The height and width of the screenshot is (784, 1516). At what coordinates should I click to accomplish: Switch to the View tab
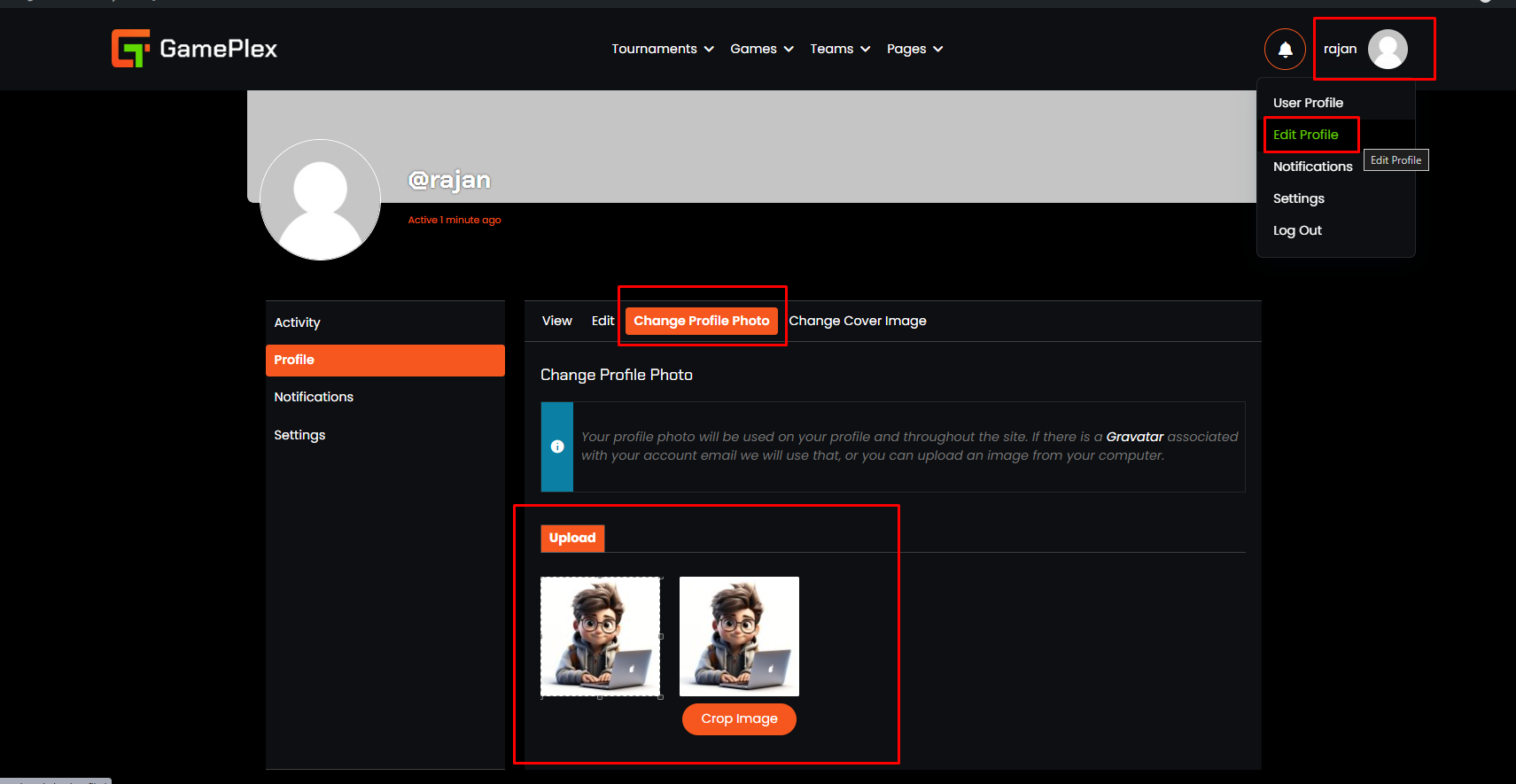556,321
